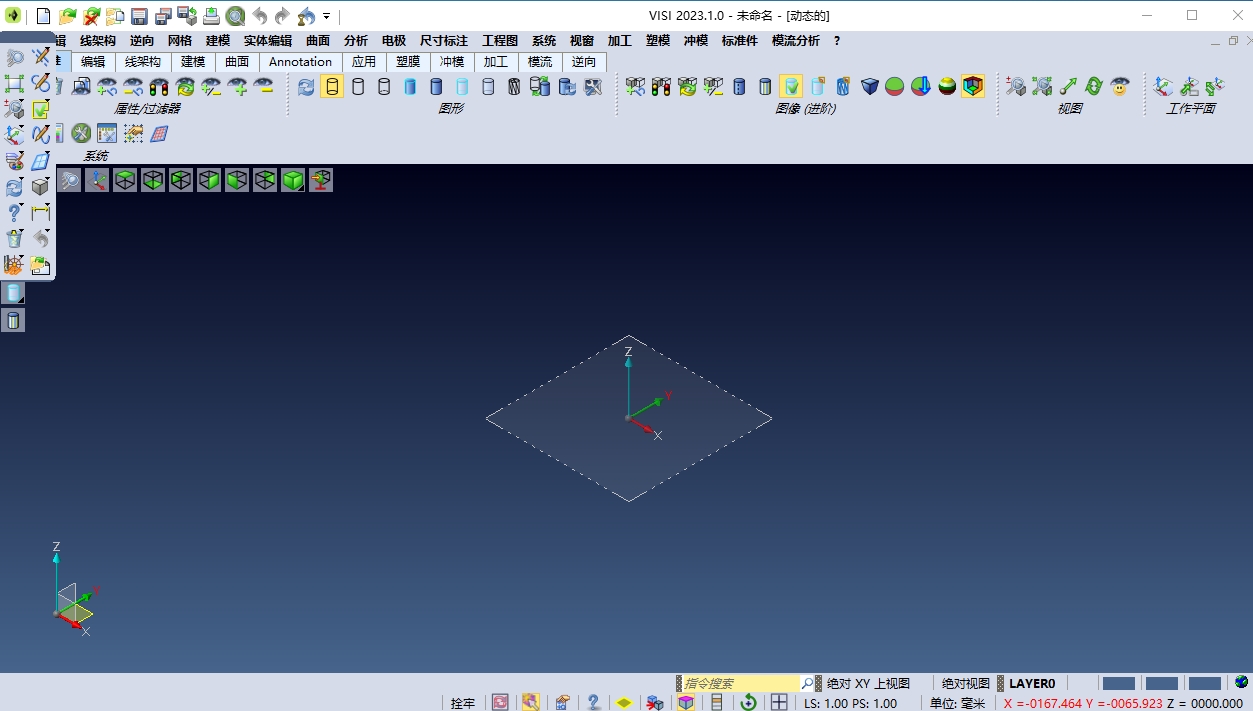Screen dimensions: 1253x711
Task: Expand the quick access toolbar customize arrow
Action: [327, 16]
